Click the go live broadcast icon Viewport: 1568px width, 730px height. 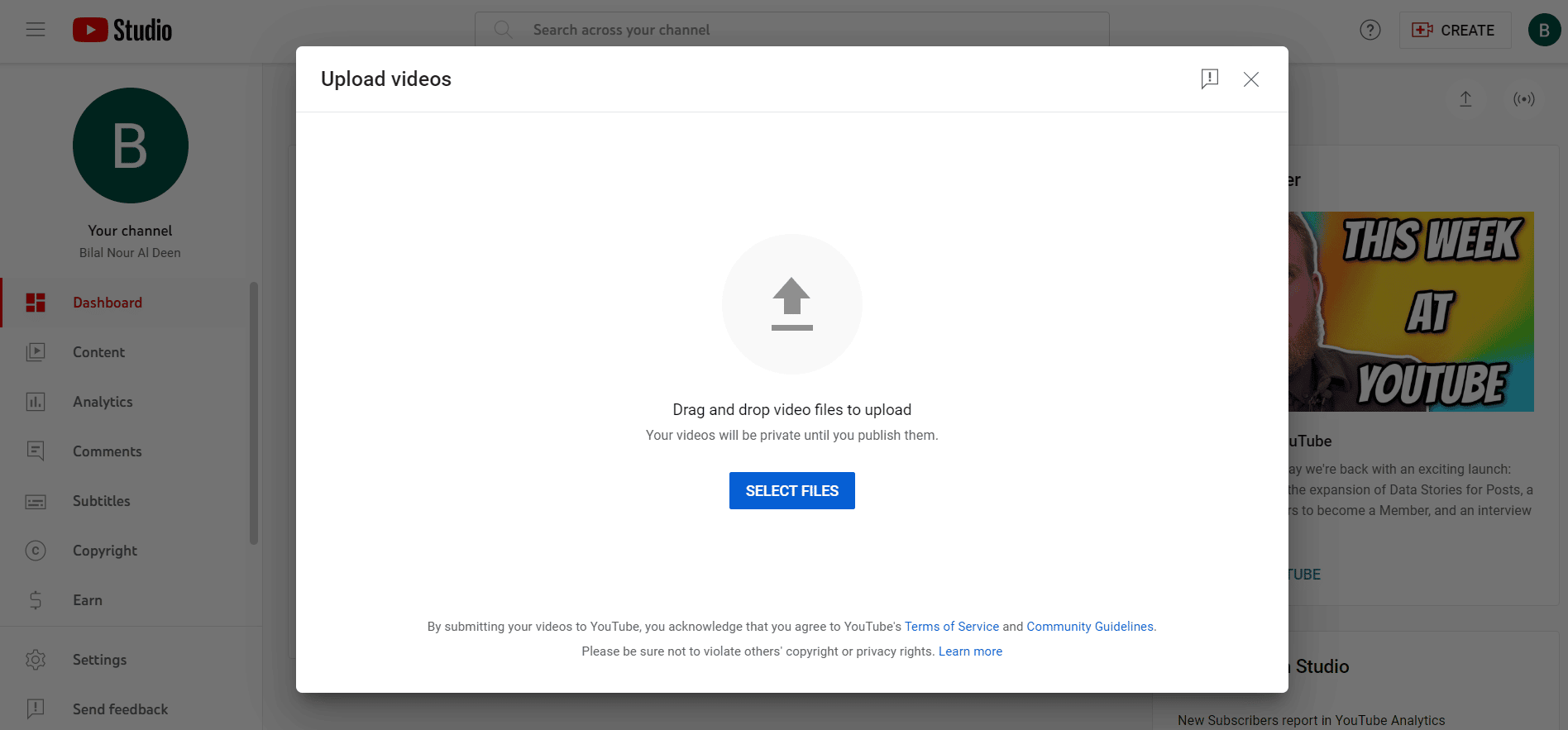(x=1524, y=99)
